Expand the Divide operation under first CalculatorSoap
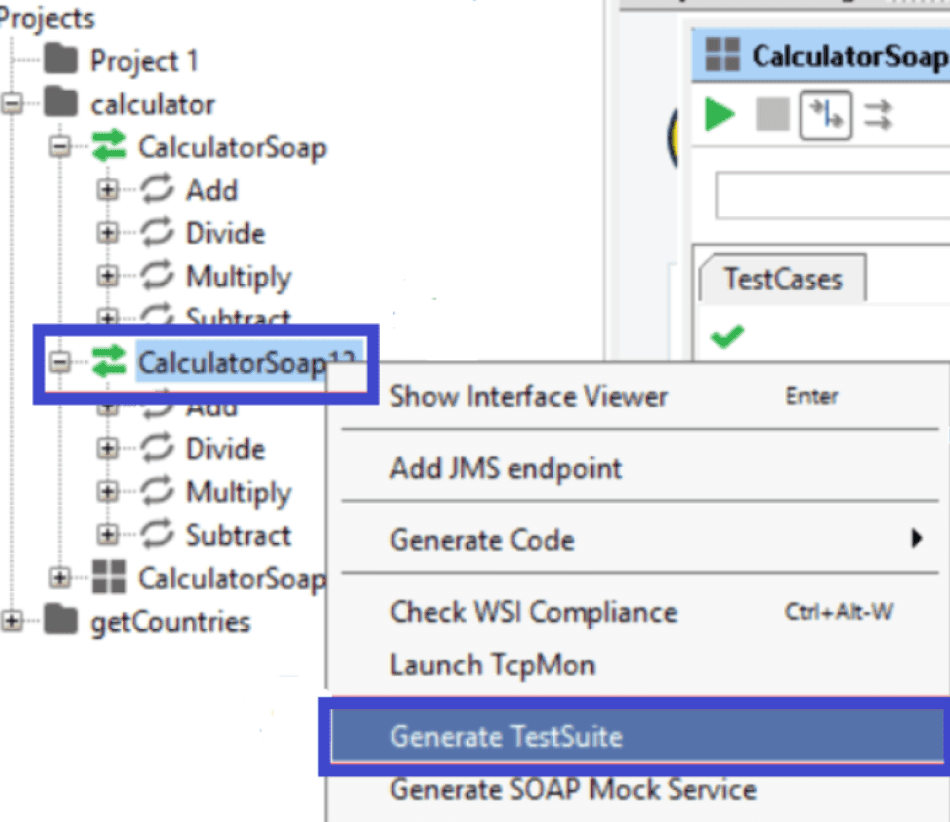The height and width of the screenshot is (822, 950). click(108, 234)
